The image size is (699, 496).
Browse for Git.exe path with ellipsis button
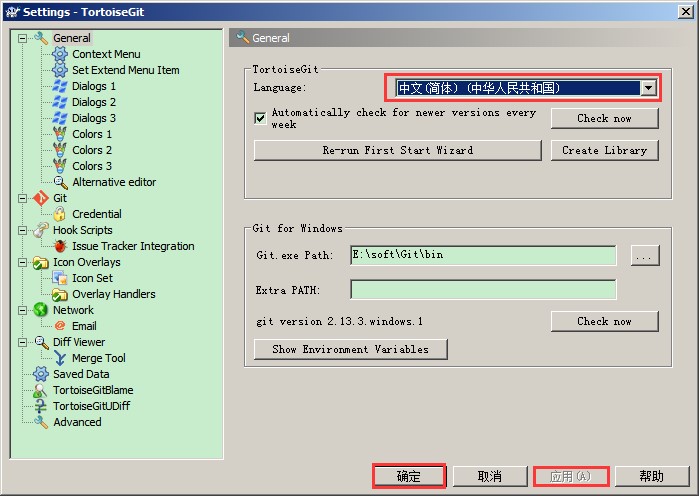tap(645, 255)
